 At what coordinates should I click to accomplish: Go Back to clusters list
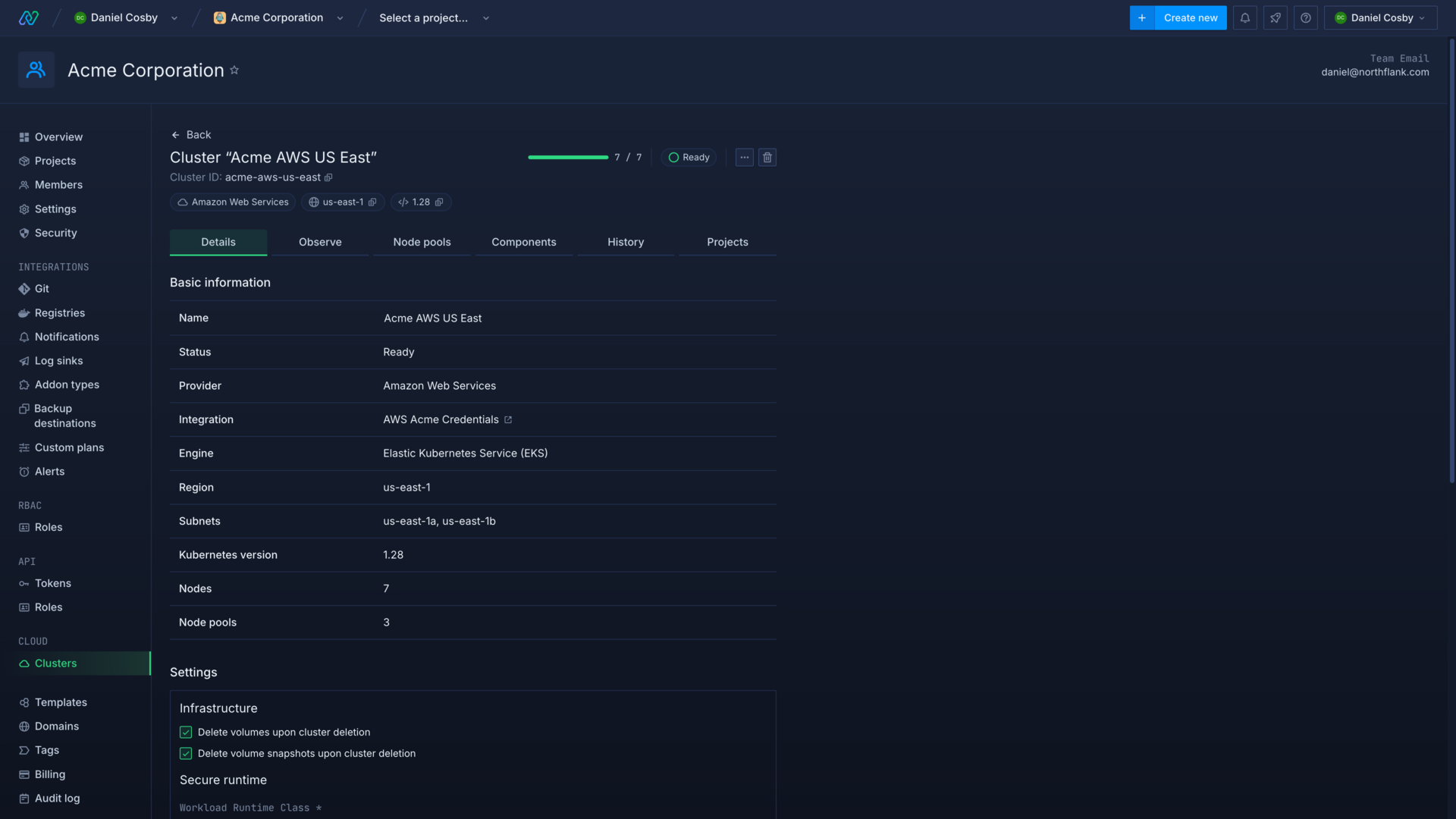[x=191, y=135]
